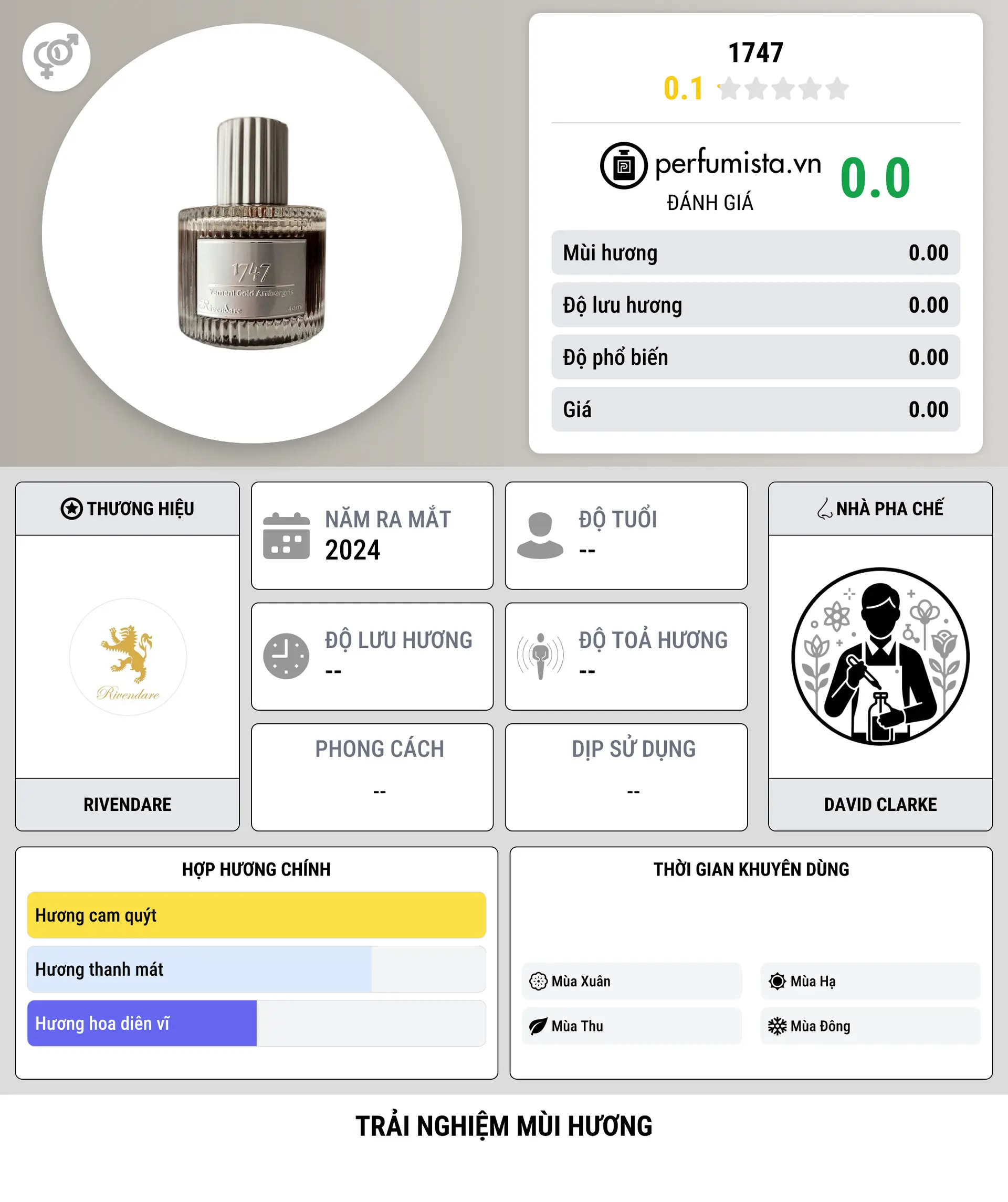The width and height of the screenshot is (1008, 1202).
Task: Click the launch year 2024 value
Action: pos(353,550)
